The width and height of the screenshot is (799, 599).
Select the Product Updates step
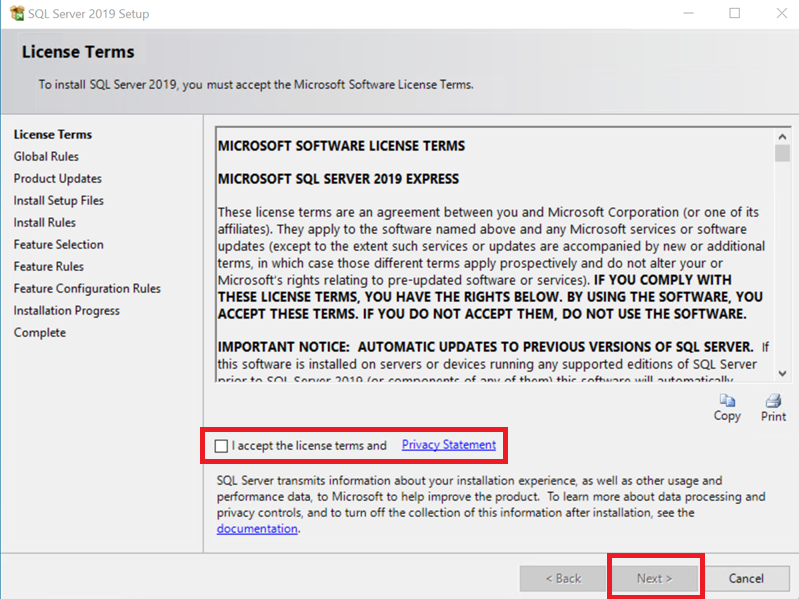58,179
